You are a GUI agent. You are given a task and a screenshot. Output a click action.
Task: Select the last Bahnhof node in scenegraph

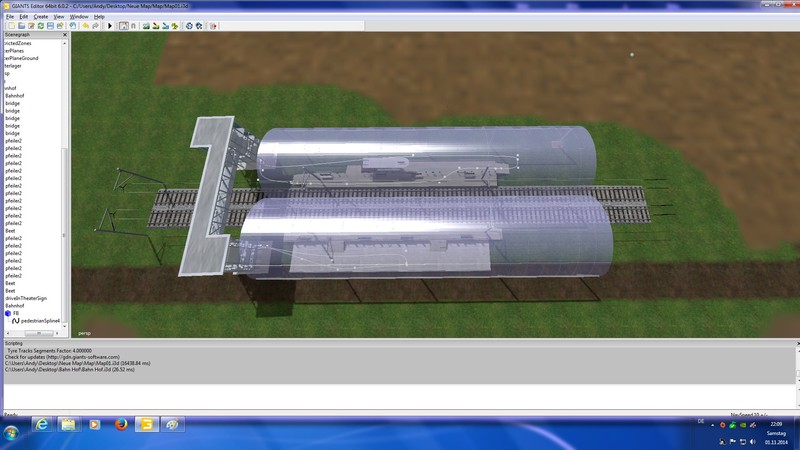pos(14,306)
